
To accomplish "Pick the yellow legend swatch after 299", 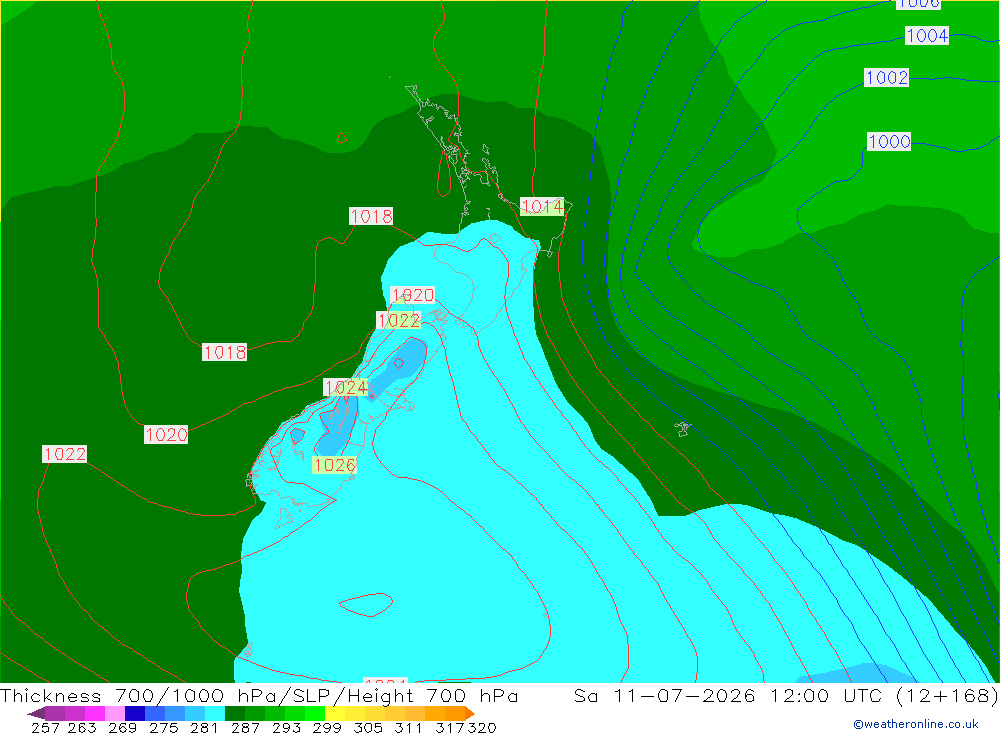I will pos(335,713).
